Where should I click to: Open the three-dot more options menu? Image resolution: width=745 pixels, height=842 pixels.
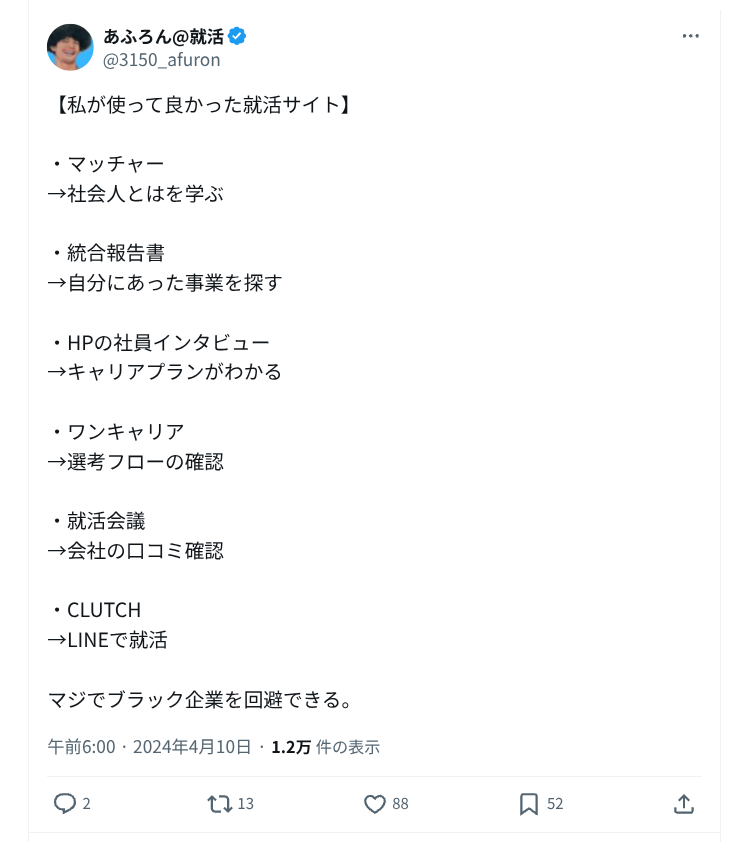(690, 36)
